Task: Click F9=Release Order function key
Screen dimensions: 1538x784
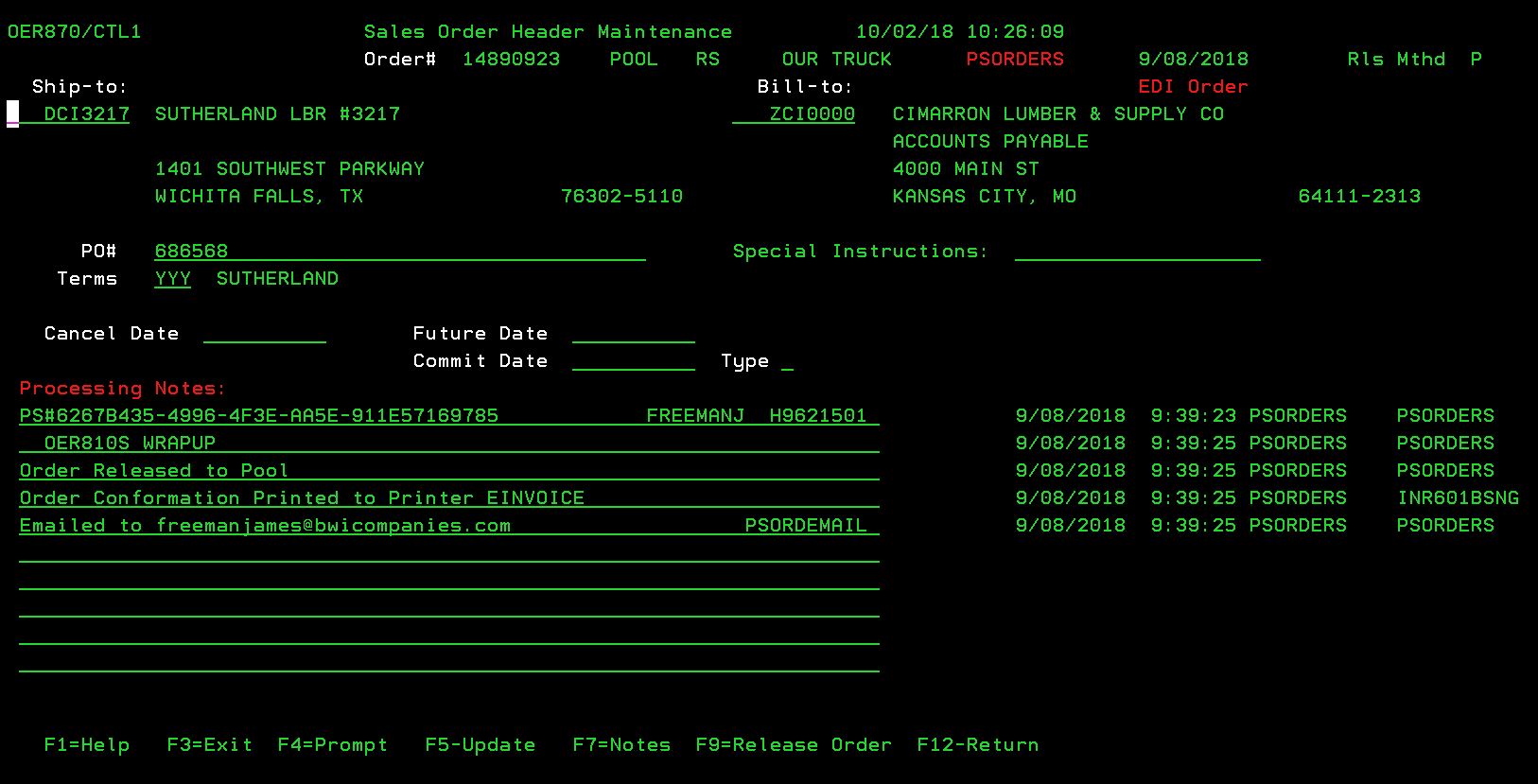Action: (x=794, y=745)
